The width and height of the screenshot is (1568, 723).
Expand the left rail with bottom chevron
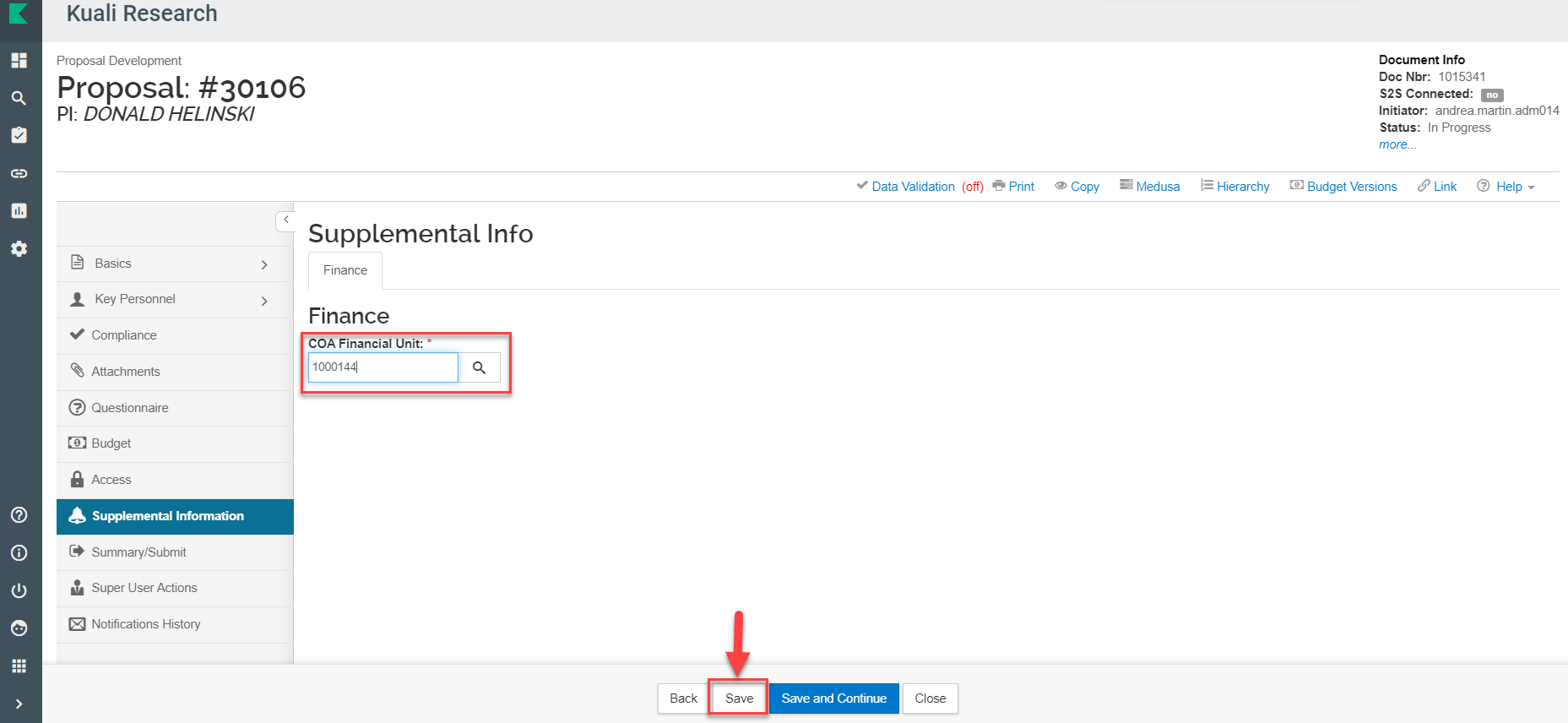[x=19, y=704]
